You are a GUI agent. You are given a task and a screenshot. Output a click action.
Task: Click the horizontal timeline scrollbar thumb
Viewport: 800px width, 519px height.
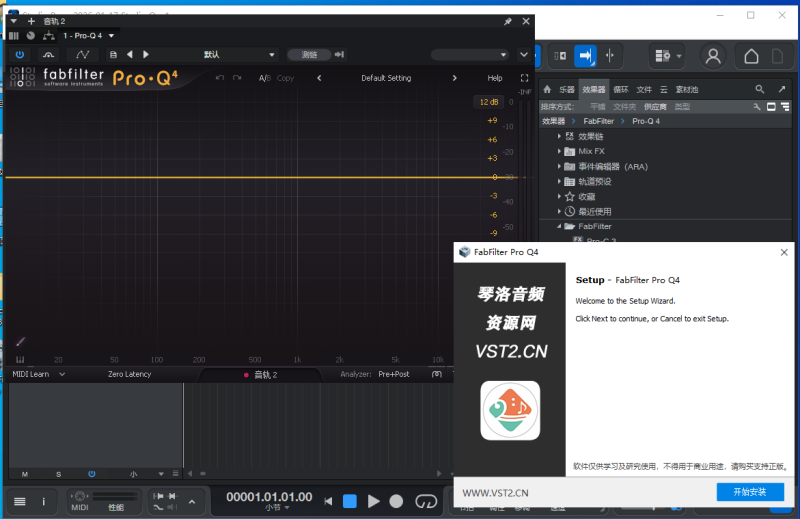203,474
